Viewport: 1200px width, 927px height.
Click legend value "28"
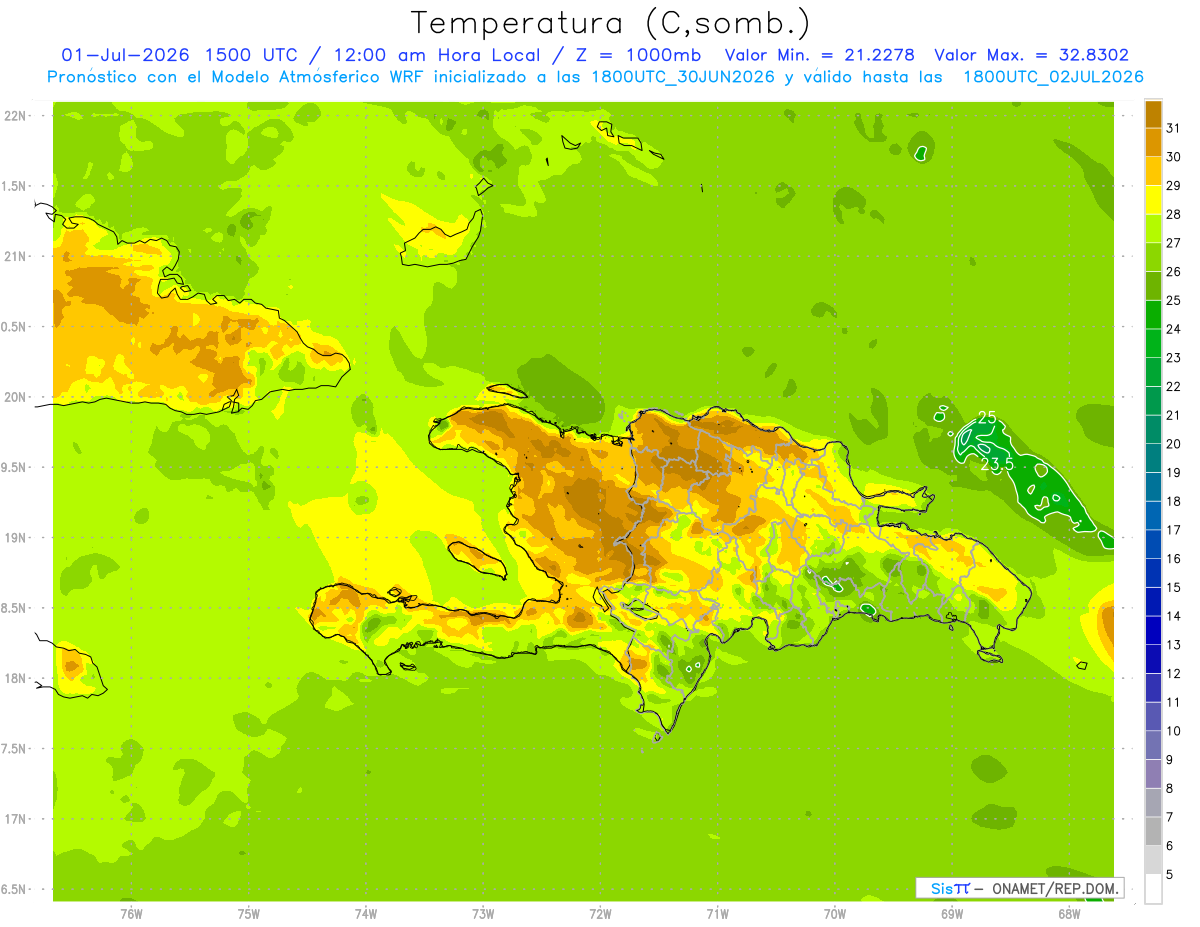click(1173, 214)
